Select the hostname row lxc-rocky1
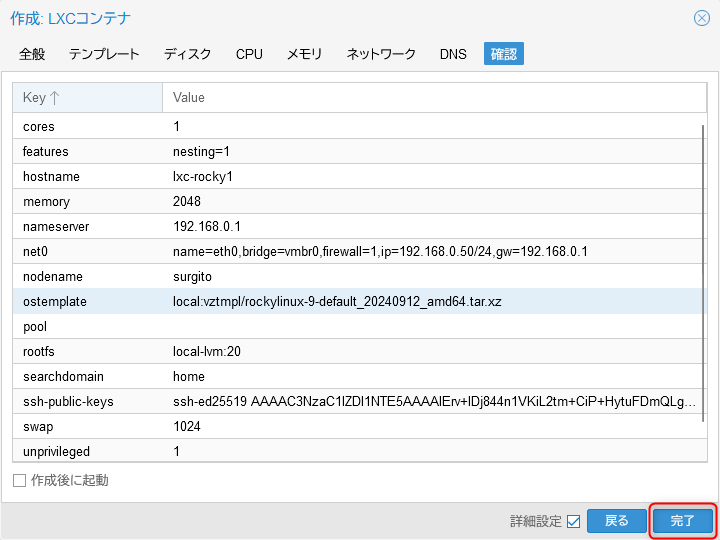 tap(350, 177)
